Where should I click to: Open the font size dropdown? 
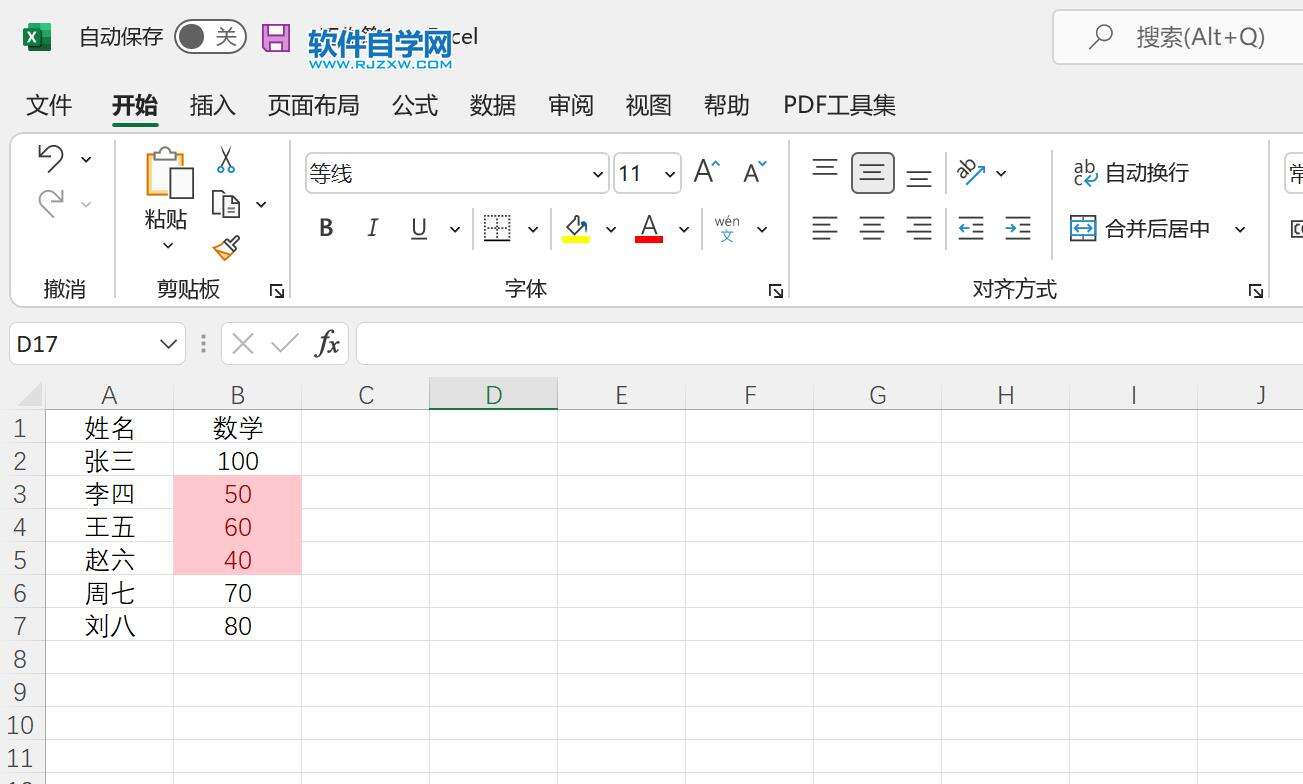pos(668,172)
